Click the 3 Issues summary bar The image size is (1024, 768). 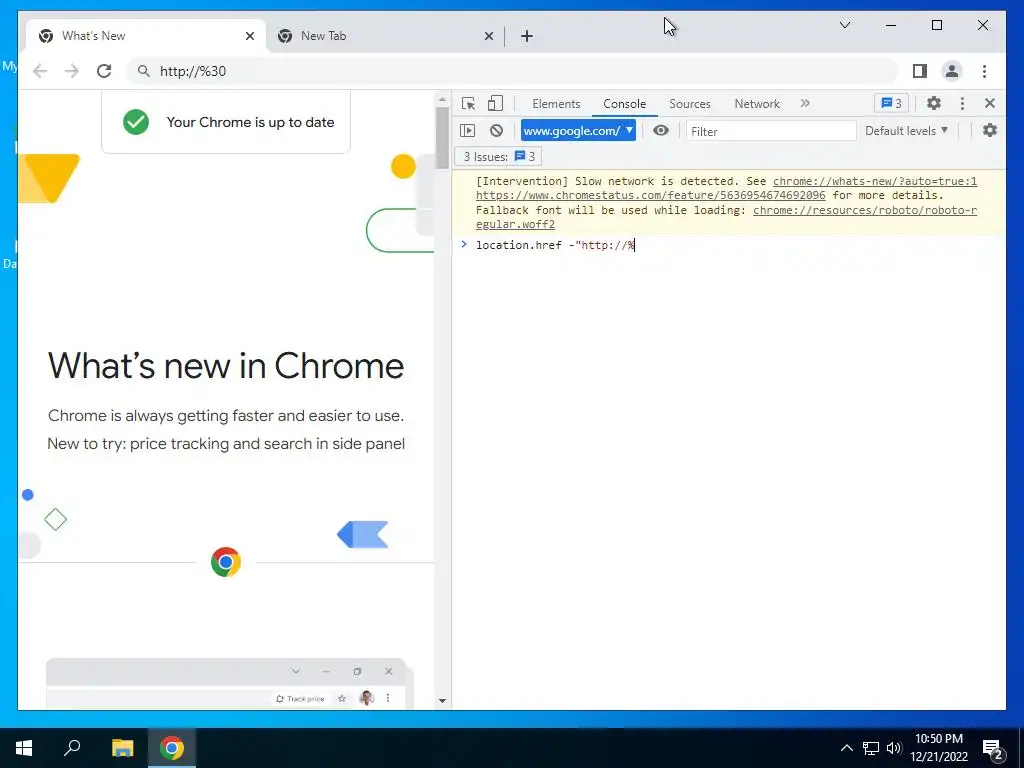(499, 157)
